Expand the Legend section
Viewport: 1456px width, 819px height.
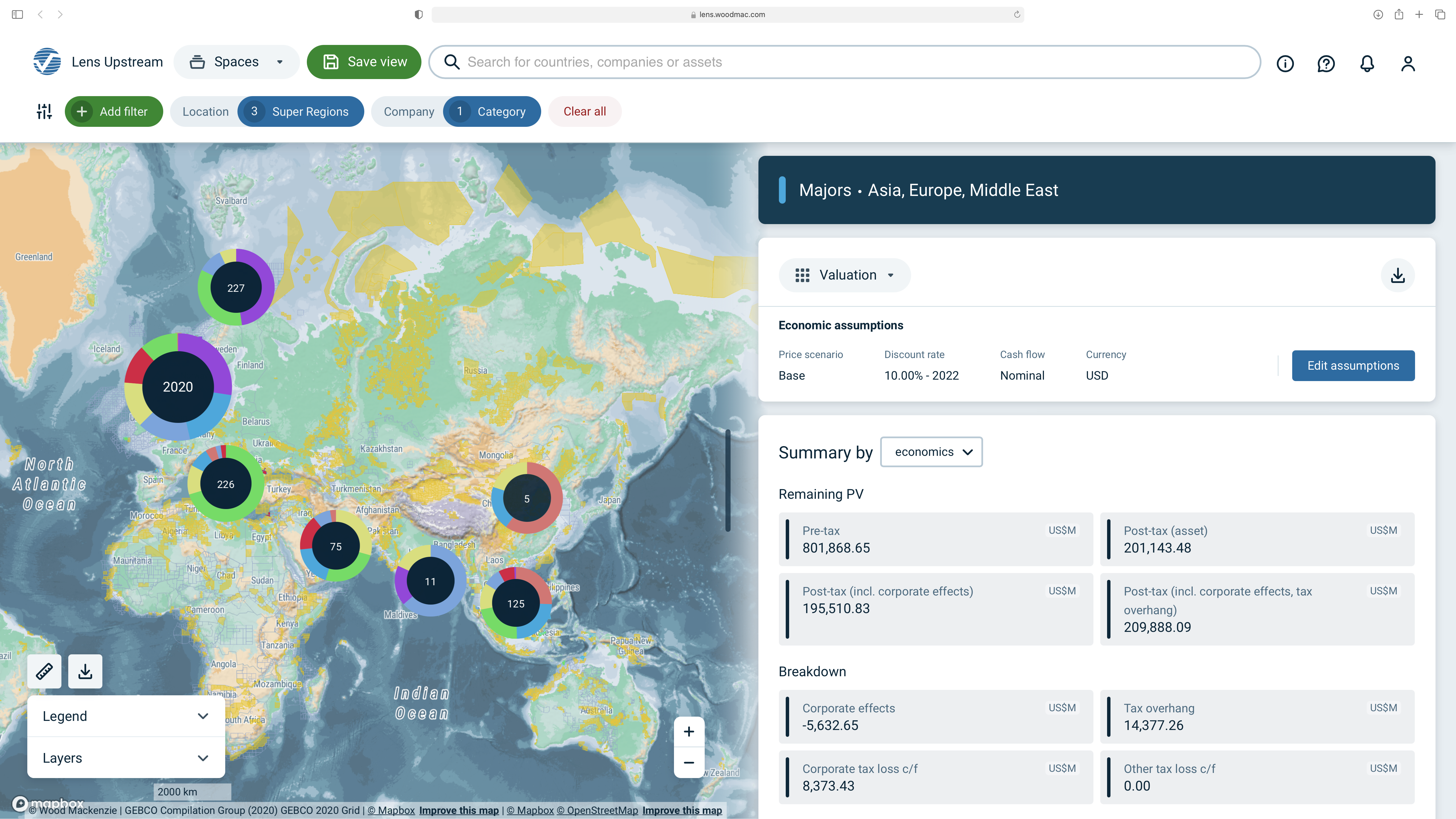click(125, 716)
